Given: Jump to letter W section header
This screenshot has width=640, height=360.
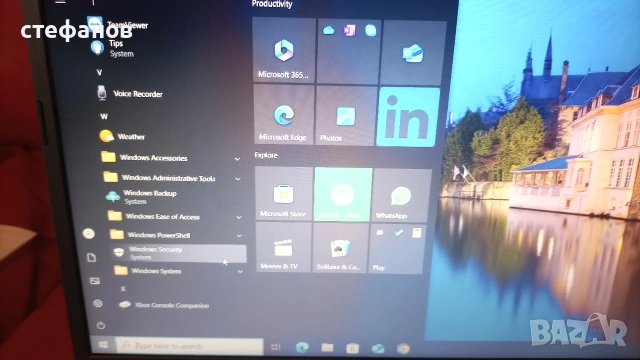Looking at the screenshot, I should click(104, 117).
